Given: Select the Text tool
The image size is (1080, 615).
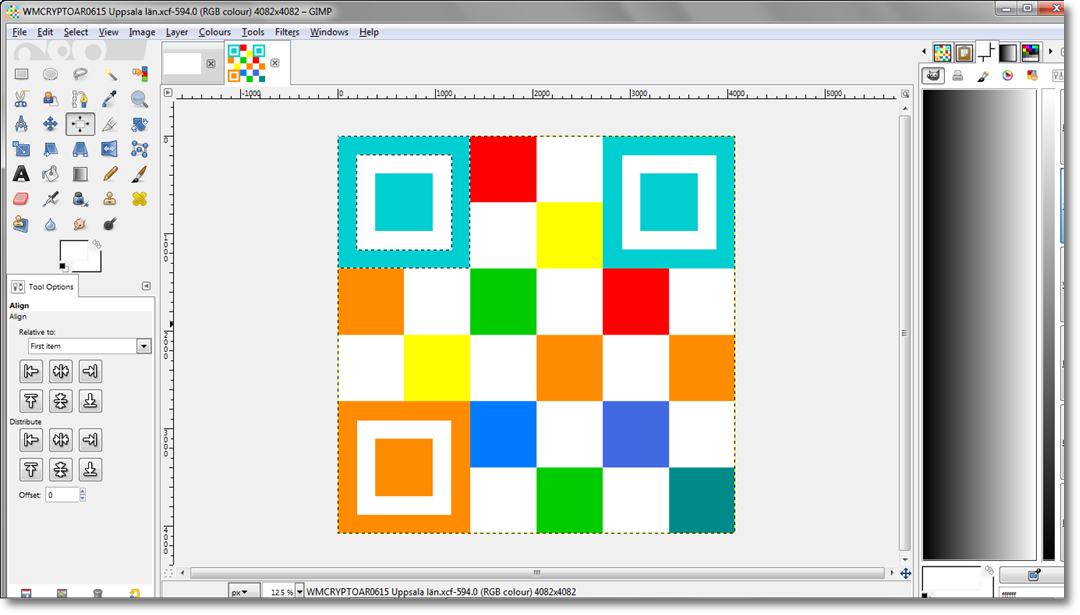Looking at the screenshot, I should point(21,174).
